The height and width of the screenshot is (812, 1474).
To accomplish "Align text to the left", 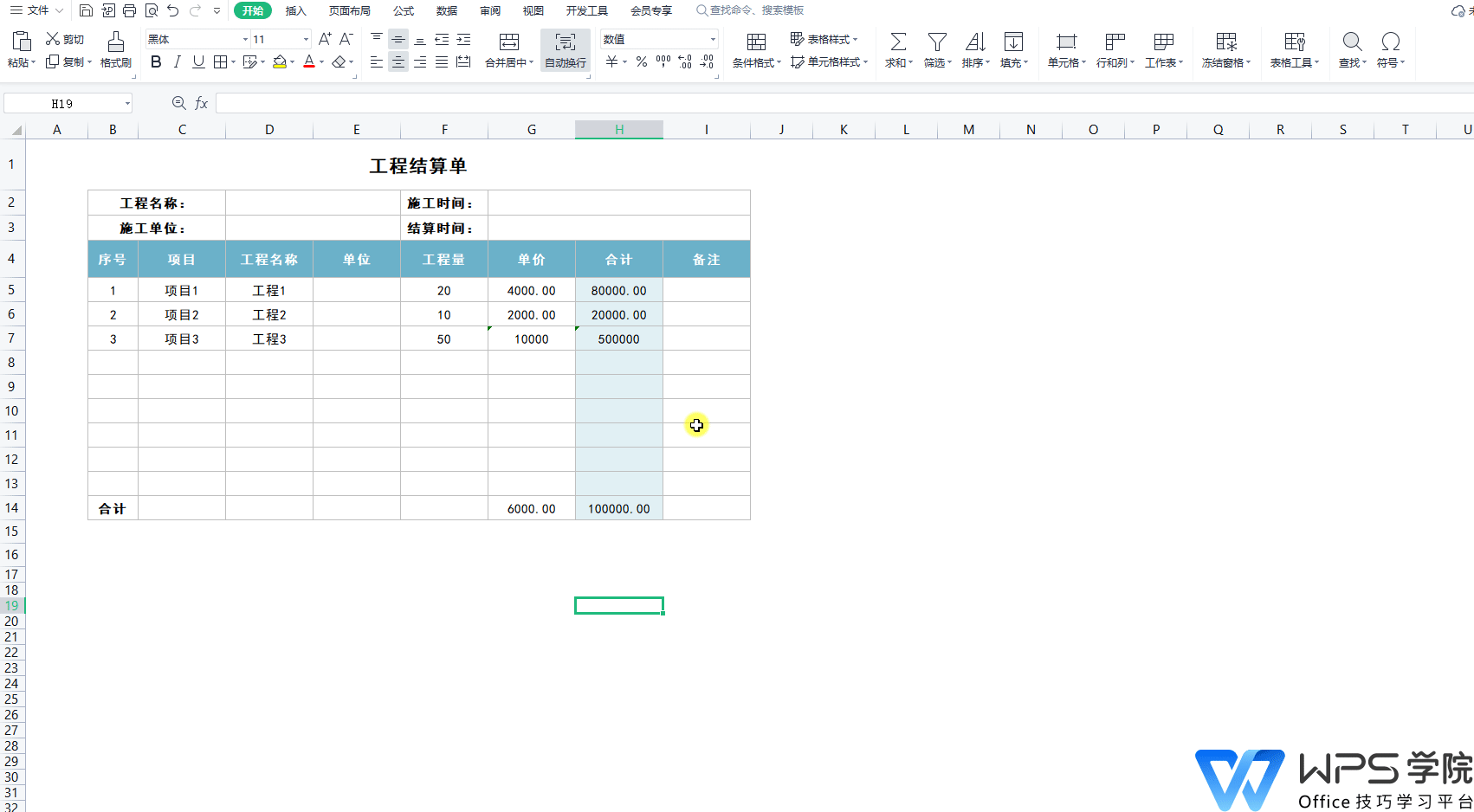I will pos(377,61).
